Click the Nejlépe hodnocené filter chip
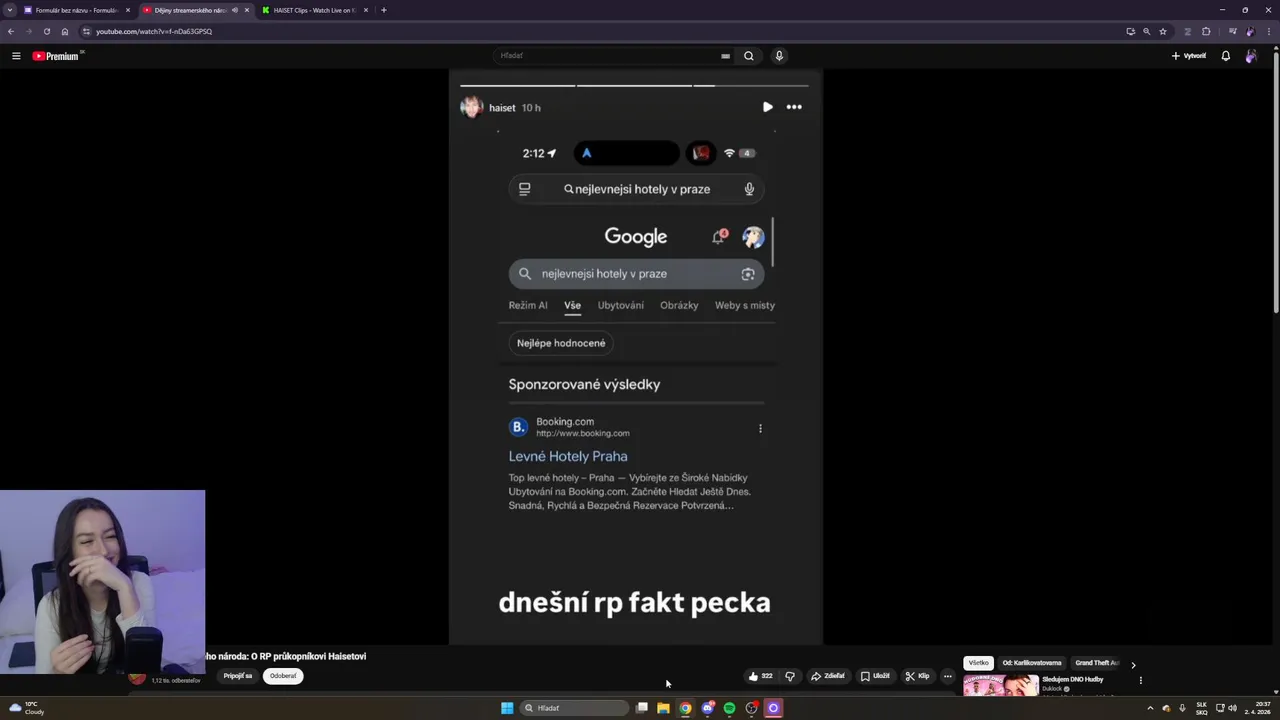Image resolution: width=1280 pixels, height=720 pixels. point(561,343)
